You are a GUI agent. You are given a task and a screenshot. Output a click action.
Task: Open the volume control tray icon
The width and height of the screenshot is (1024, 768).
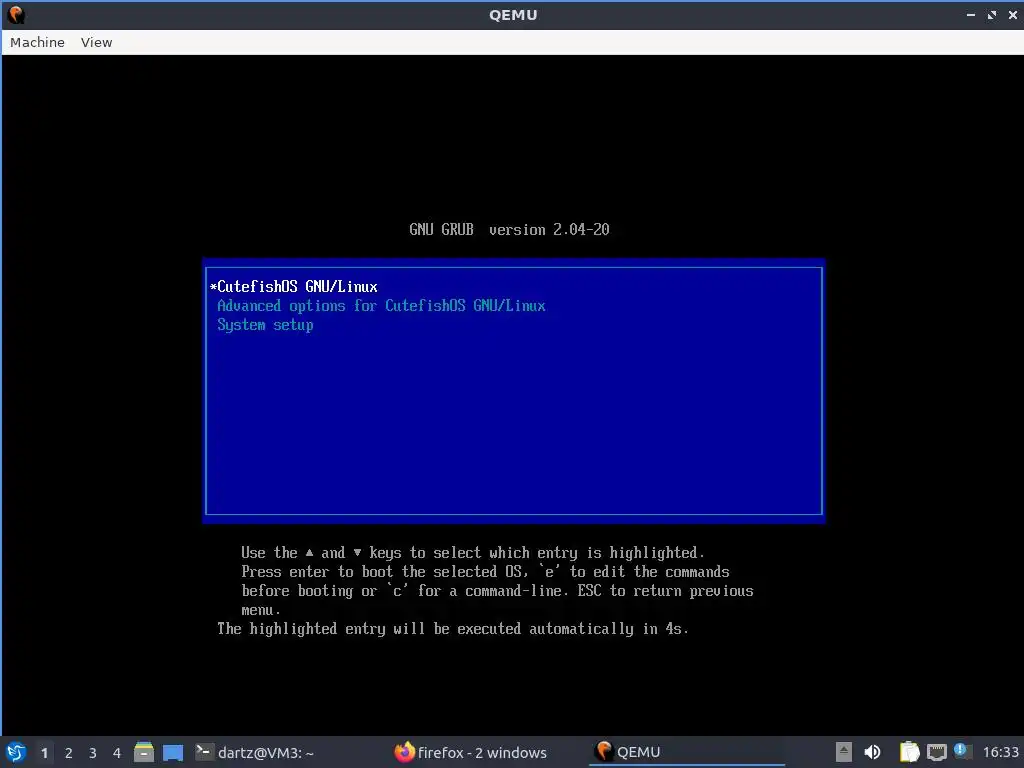(x=872, y=752)
